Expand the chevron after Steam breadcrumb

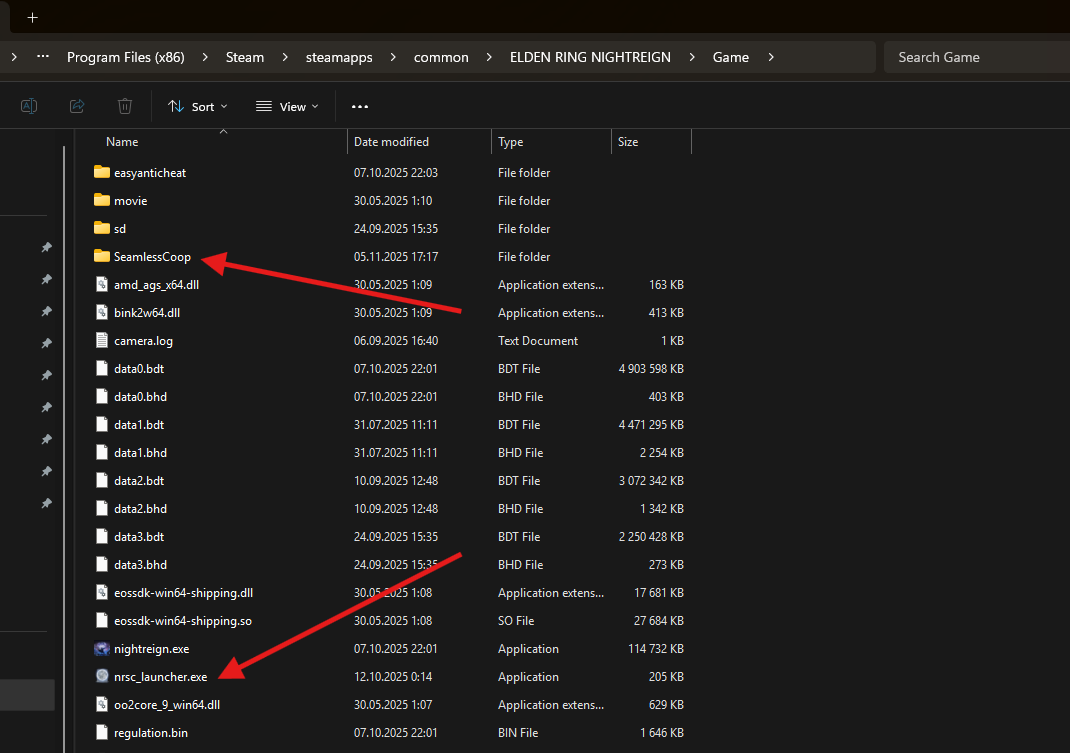285,57
